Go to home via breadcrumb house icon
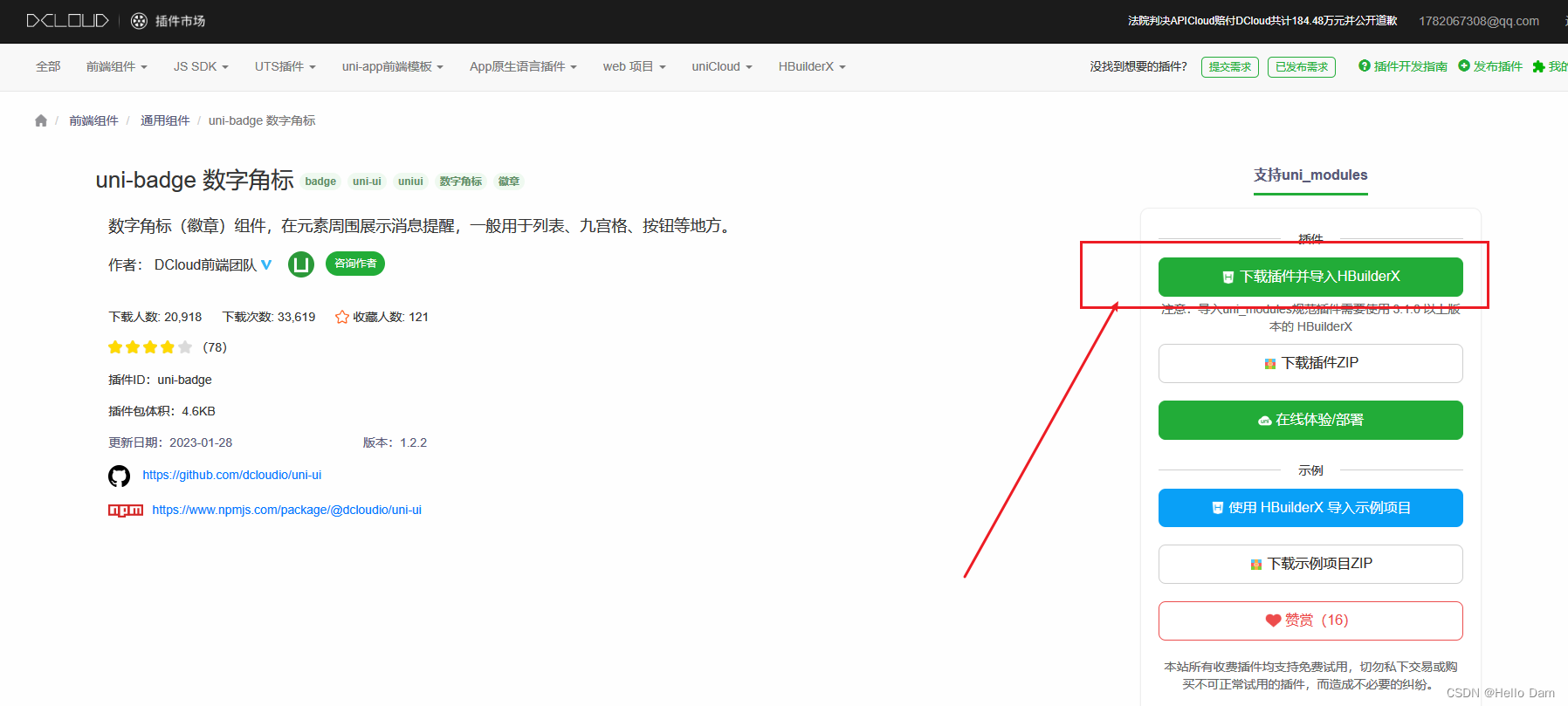The image size is (1568, 706). pos(41,120)
